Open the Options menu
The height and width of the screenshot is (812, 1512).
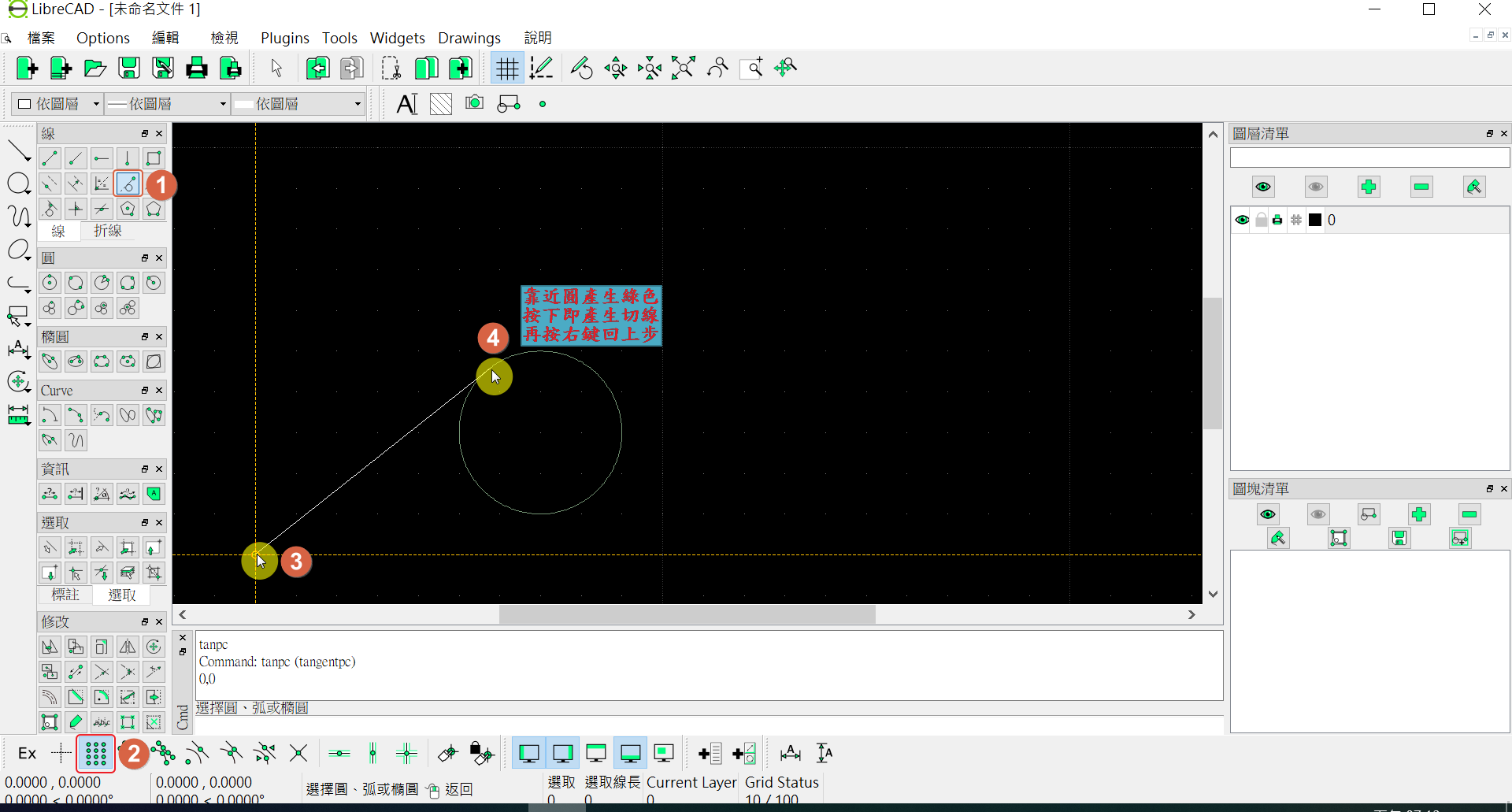click(103, 38)
